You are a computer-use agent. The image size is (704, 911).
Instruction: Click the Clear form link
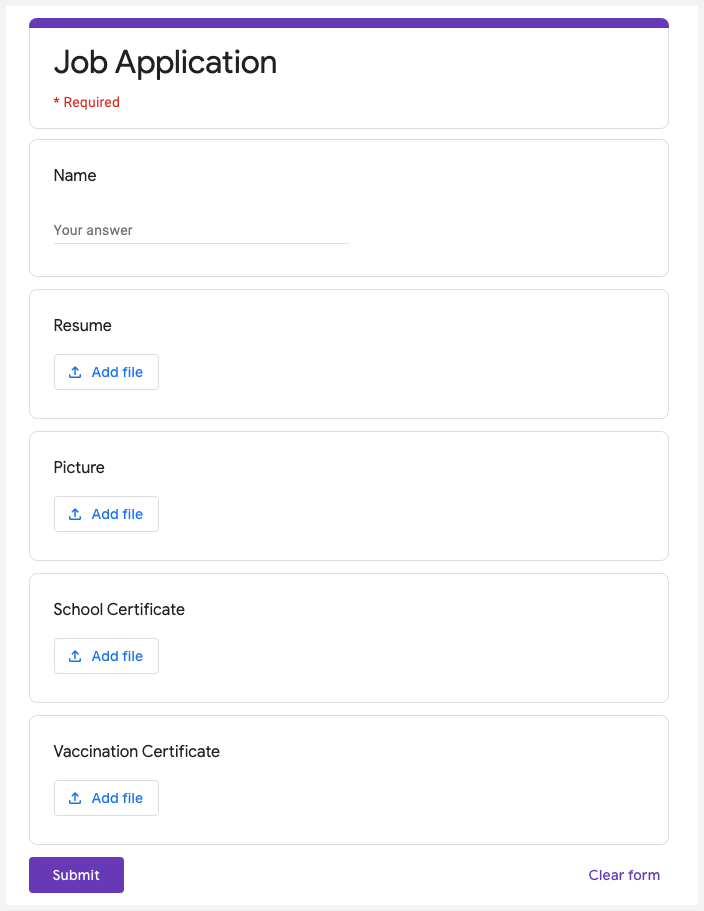tap(624, 874)
